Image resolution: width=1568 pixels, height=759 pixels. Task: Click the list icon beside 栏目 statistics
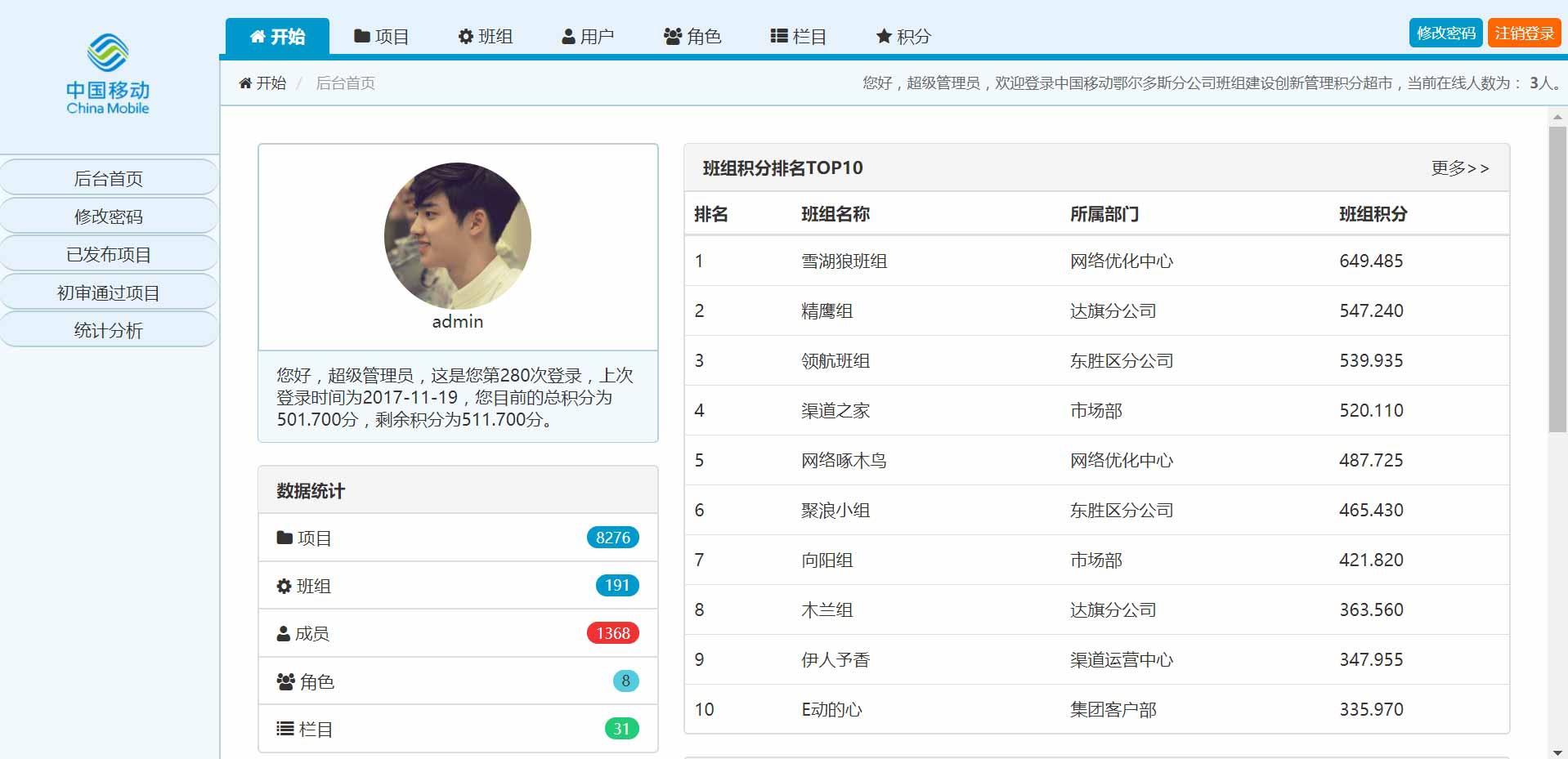[284, 729]
